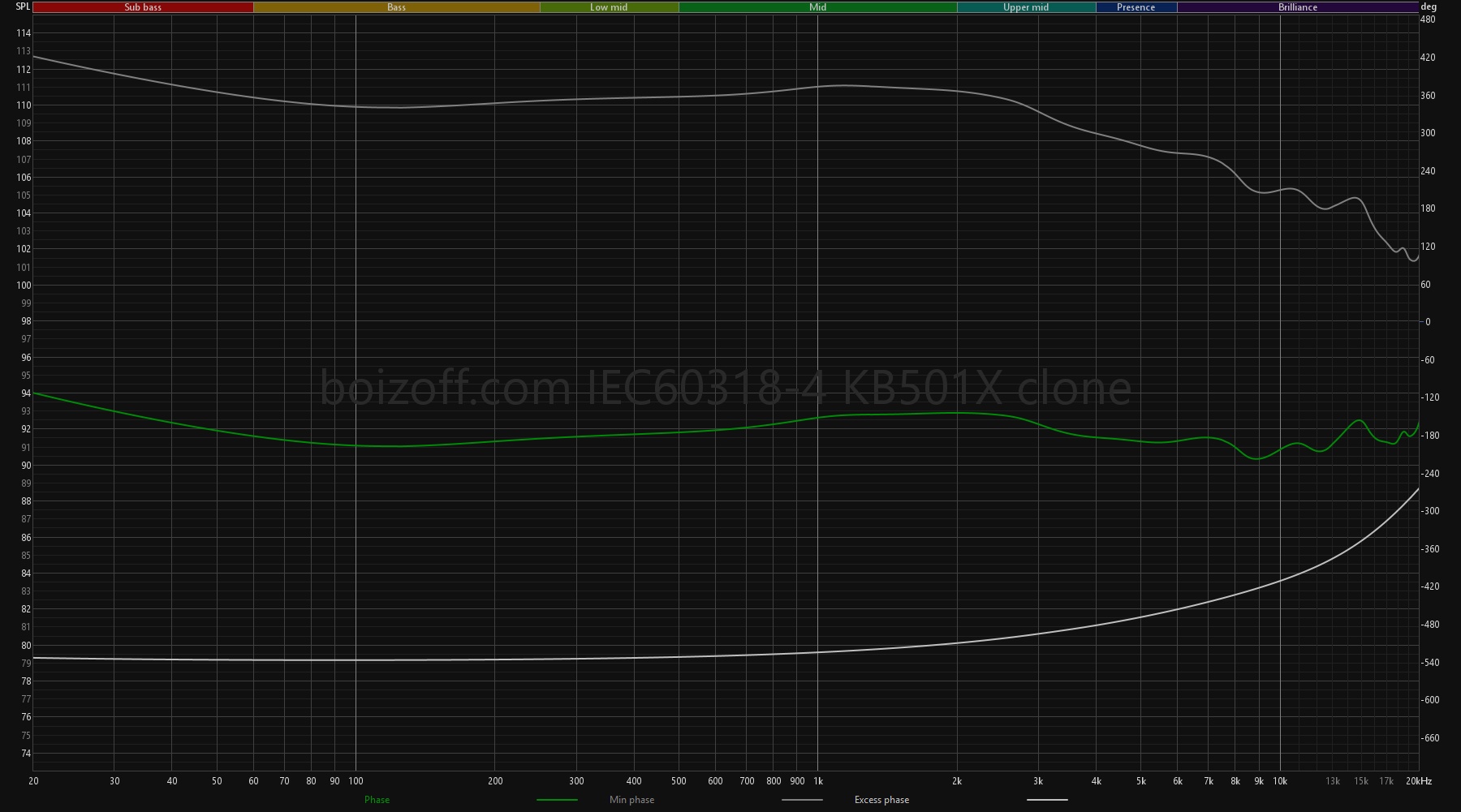Screen dimensions: 1461x812
Task: Click the boizoff.com watermark text
Action: pyautogui.click(x=725, y=388)
